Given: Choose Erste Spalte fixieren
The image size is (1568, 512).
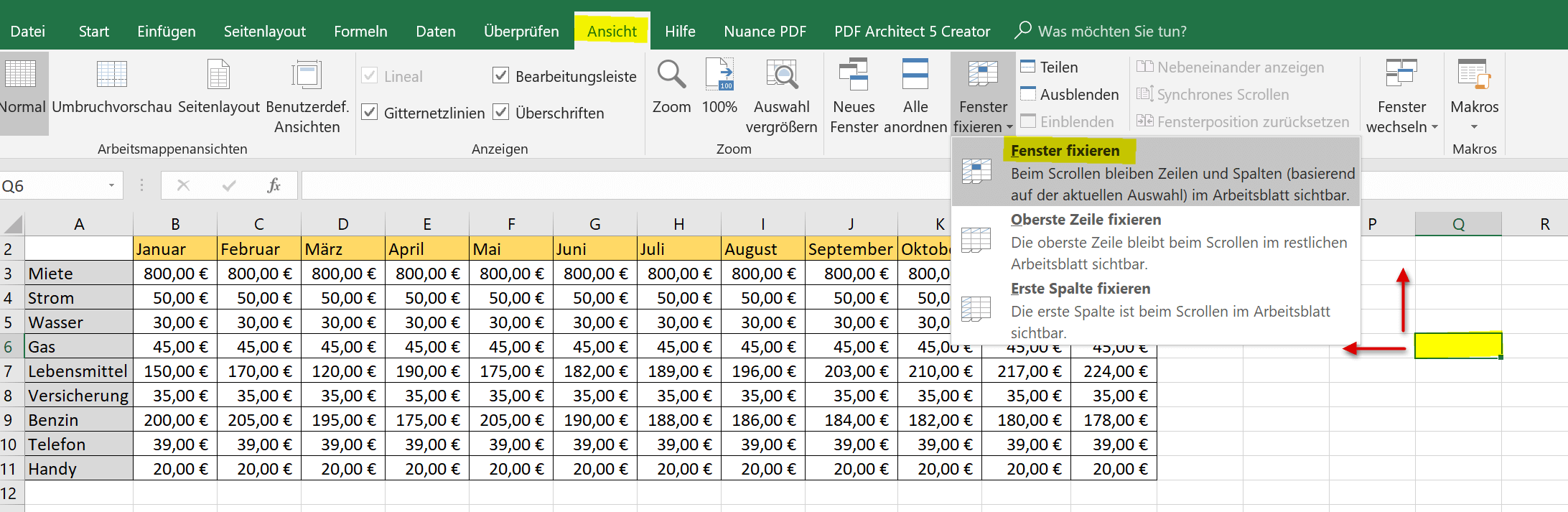Looking at the screenshot, I should [x=1156, y=309].
